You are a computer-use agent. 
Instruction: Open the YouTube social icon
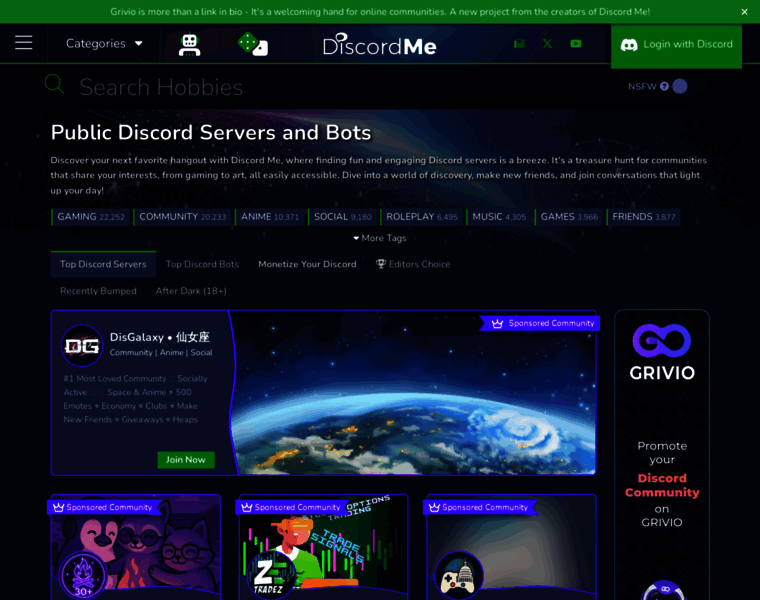(x=576, y=44)
